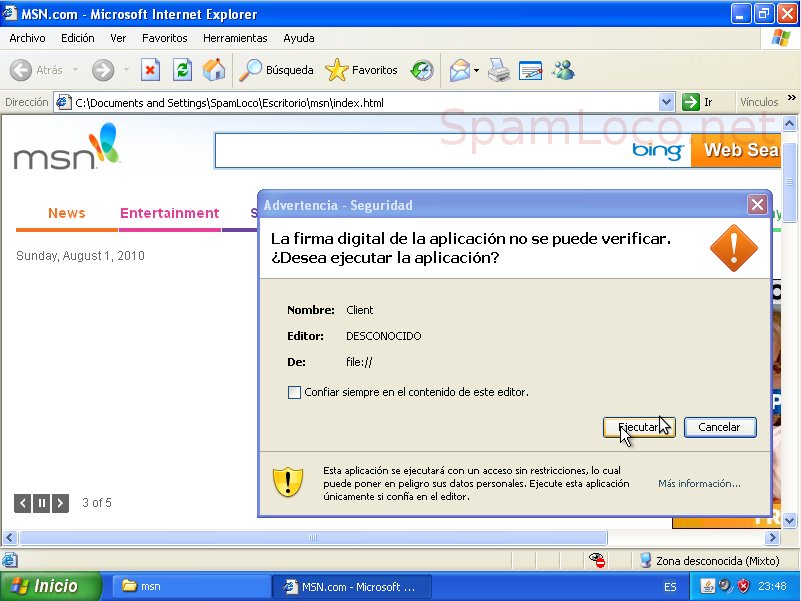Screen dimensions: 801x601
Task: Pause the MSN slideshow
Action: click(x=41, y=503)
